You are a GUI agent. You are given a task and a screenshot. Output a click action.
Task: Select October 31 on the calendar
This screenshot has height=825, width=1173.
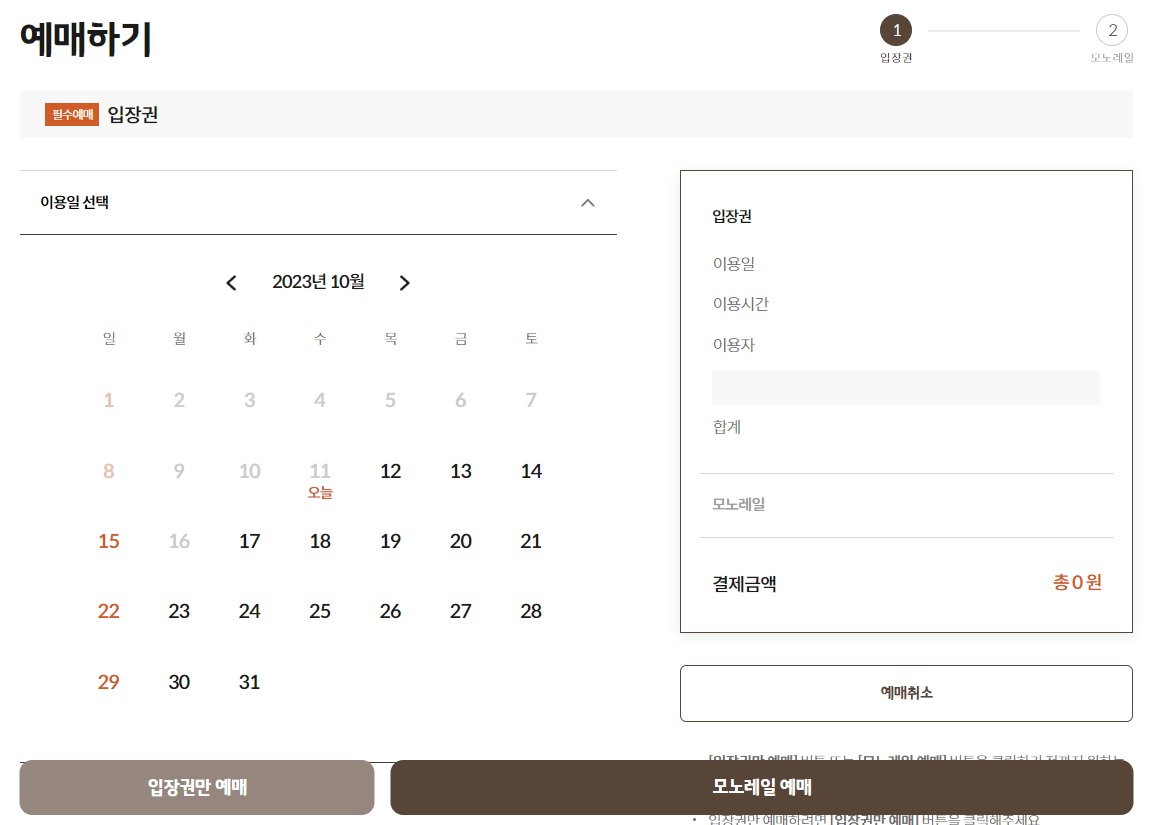tap(249, 682)
